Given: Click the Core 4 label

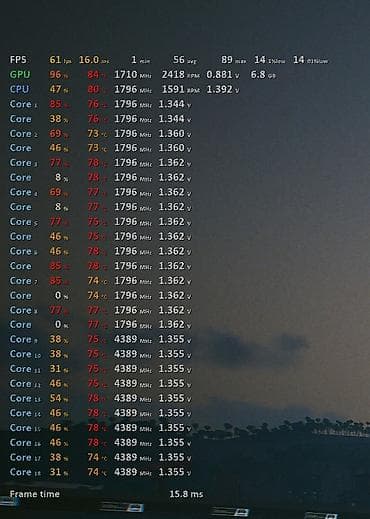Looking at the screenshot, I should coord(24,192).
